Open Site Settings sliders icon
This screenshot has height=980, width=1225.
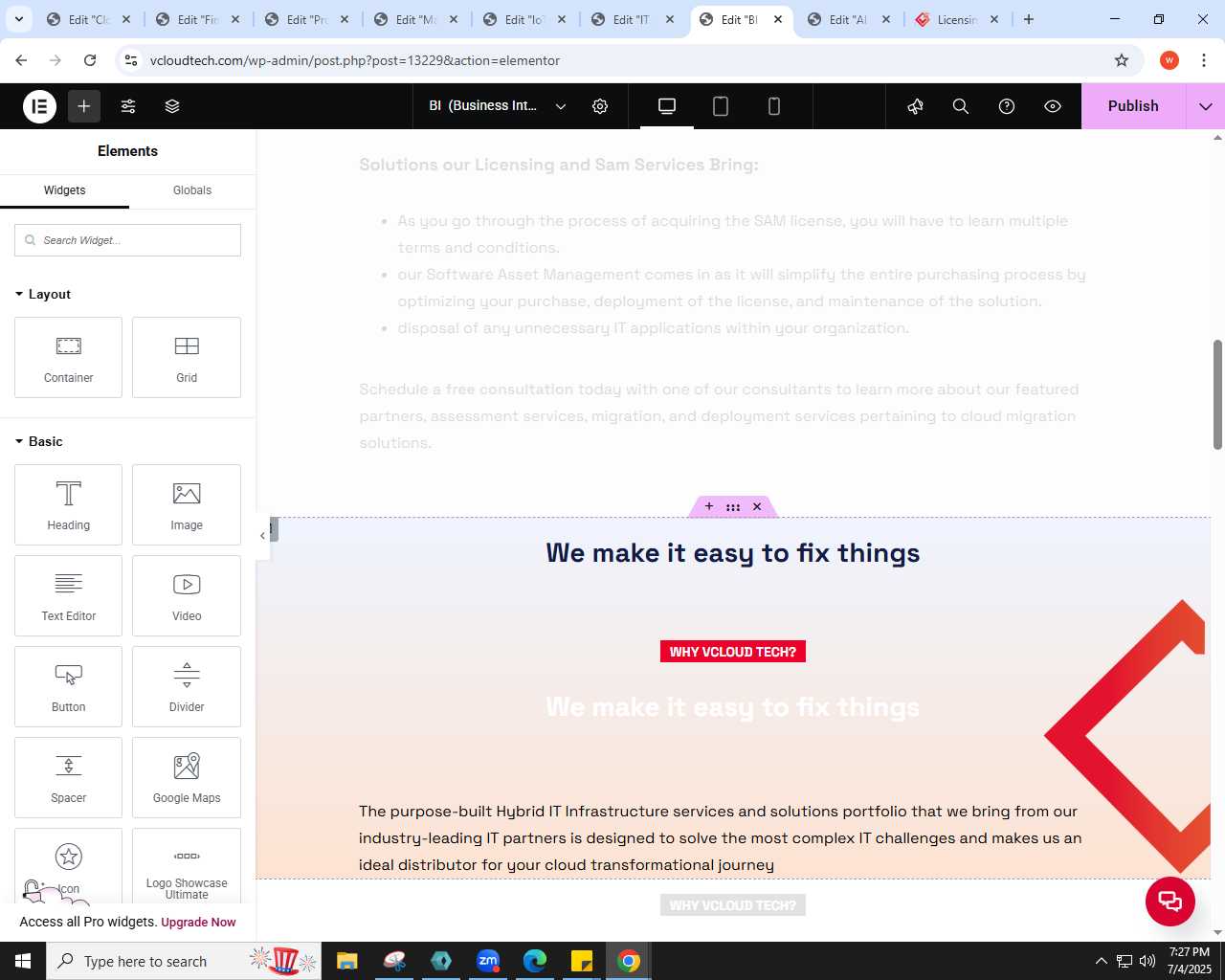128,106
